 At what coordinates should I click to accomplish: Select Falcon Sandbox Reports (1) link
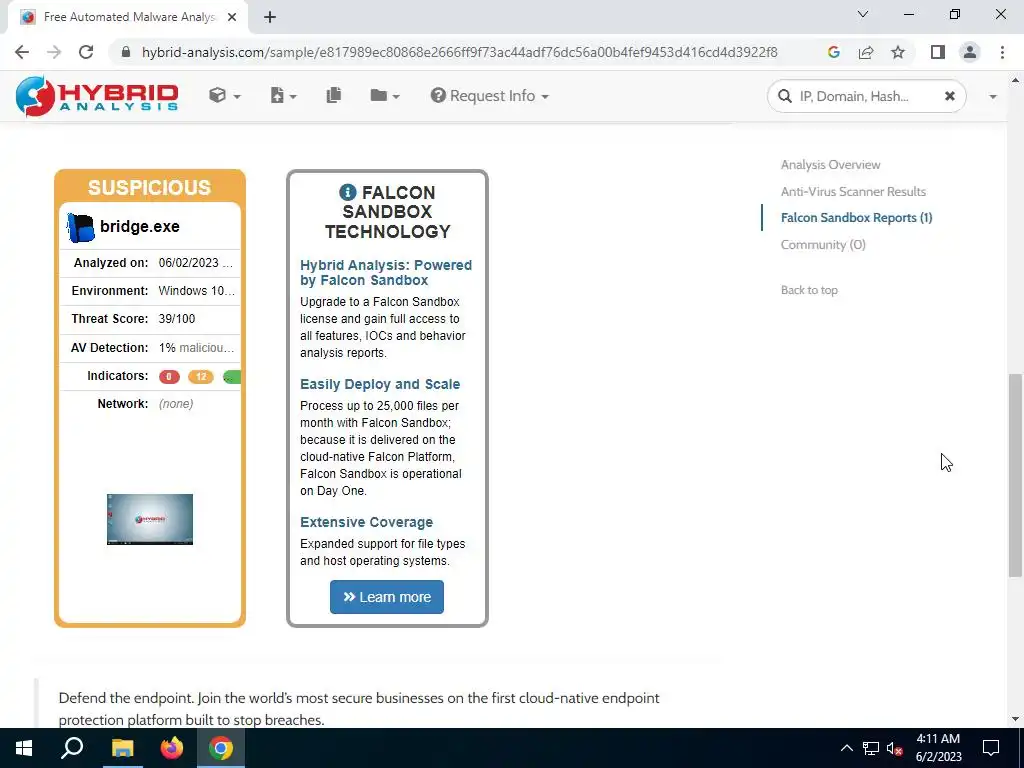[856, 217]
